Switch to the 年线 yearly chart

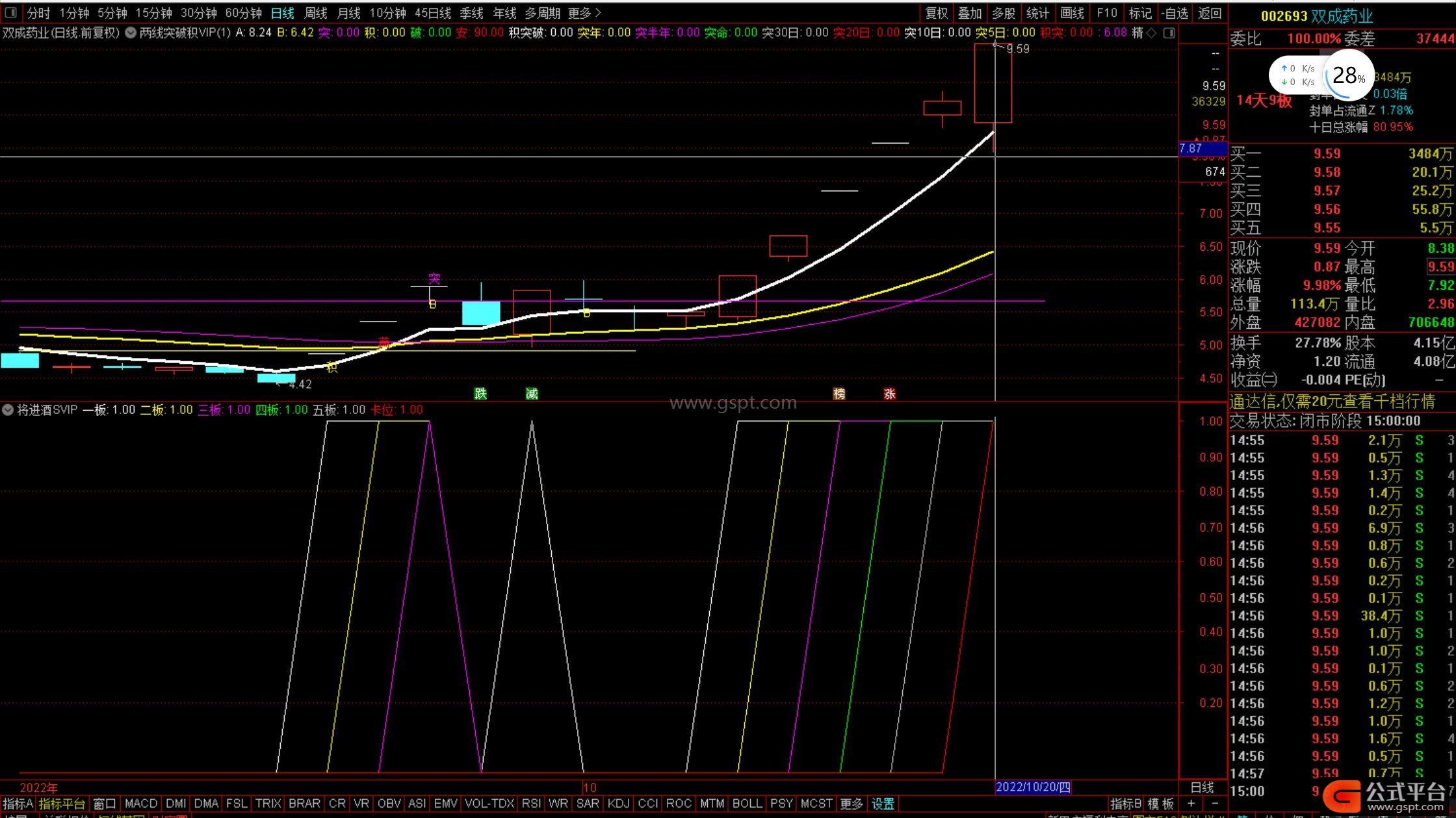pos(504,13)
